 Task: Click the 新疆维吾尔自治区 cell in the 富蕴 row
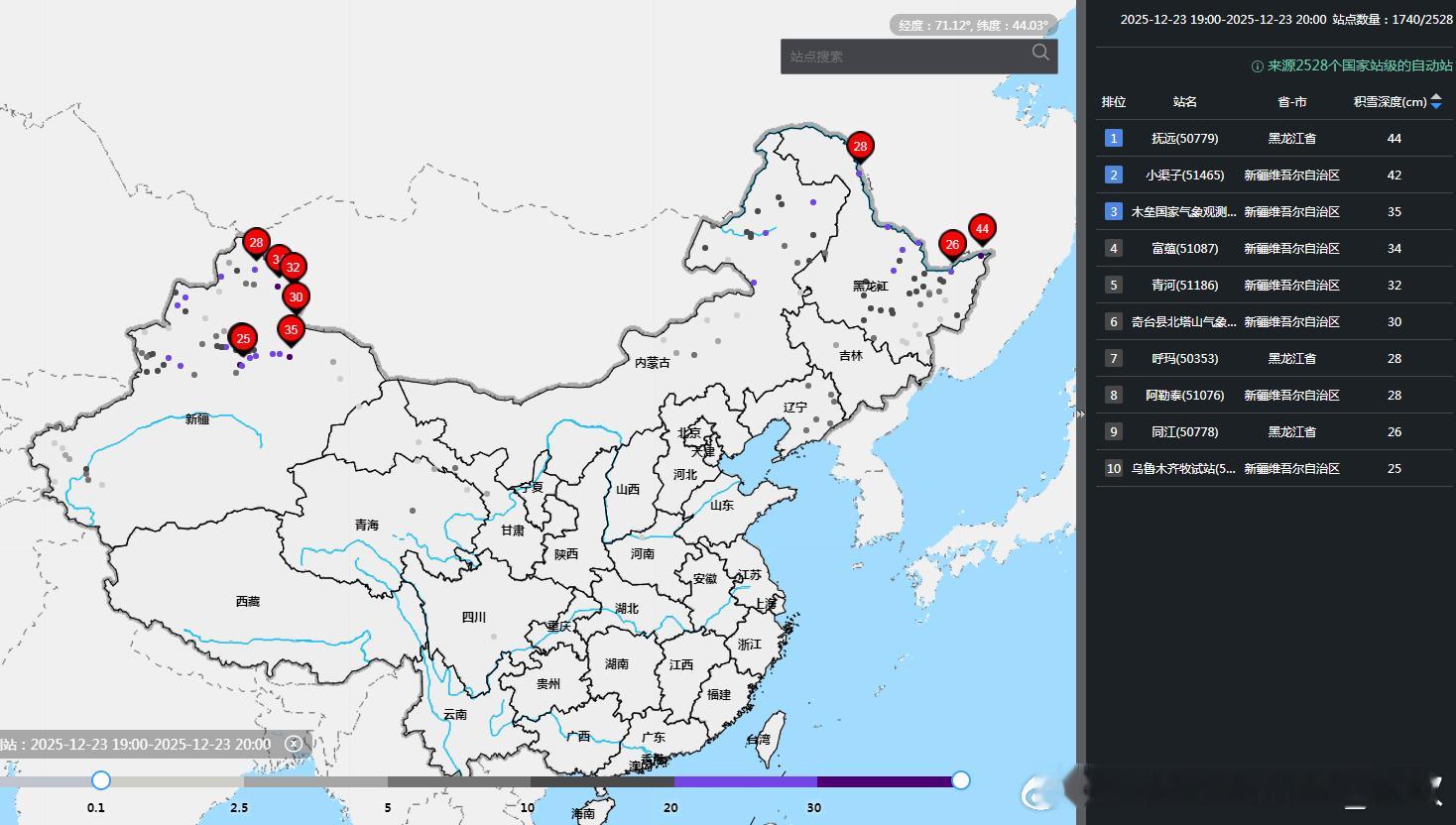[x=1292, y=249]
